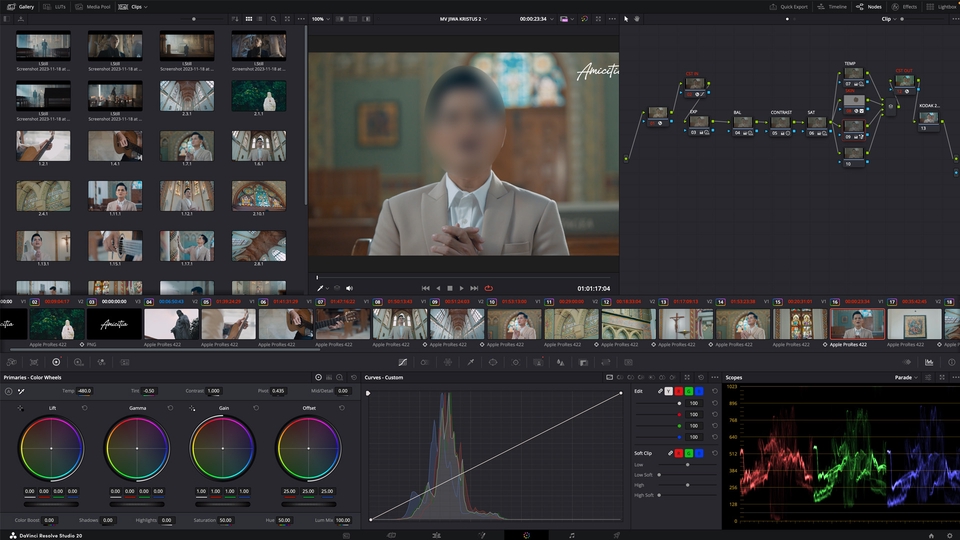Screen dimensions: 960x540
Task: Open the Media Pool panel
Action: point(93,7)
